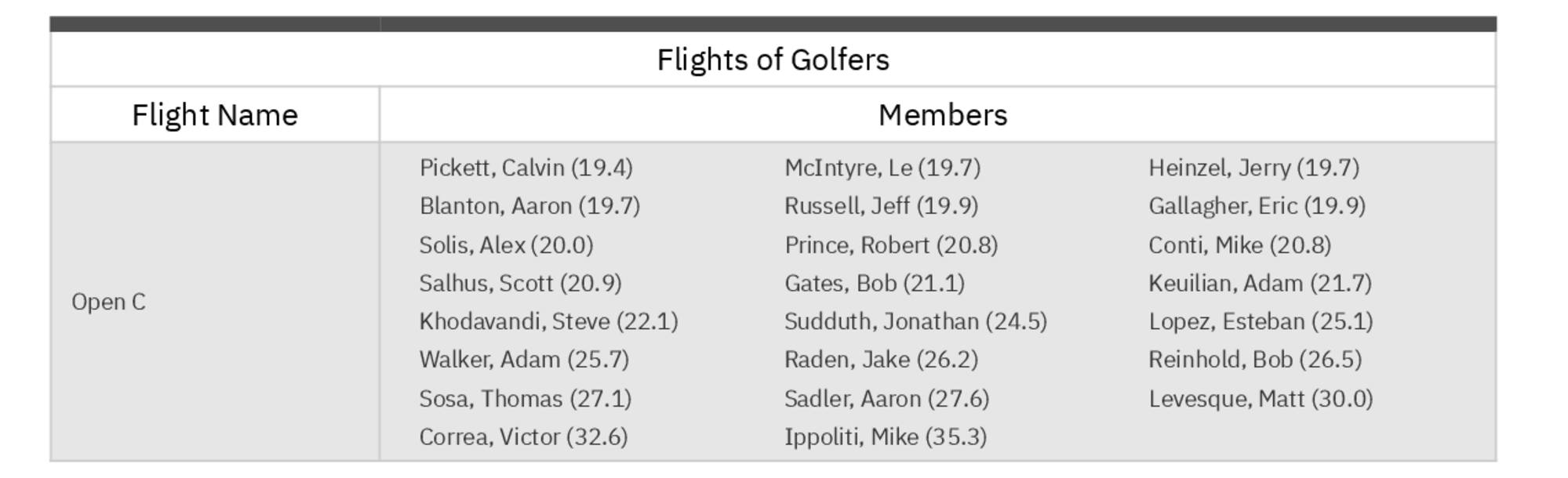Screen dimensions: 1568x478
Task: Click Gates, Bob (21.1) entry
Action: coord(875,283)
